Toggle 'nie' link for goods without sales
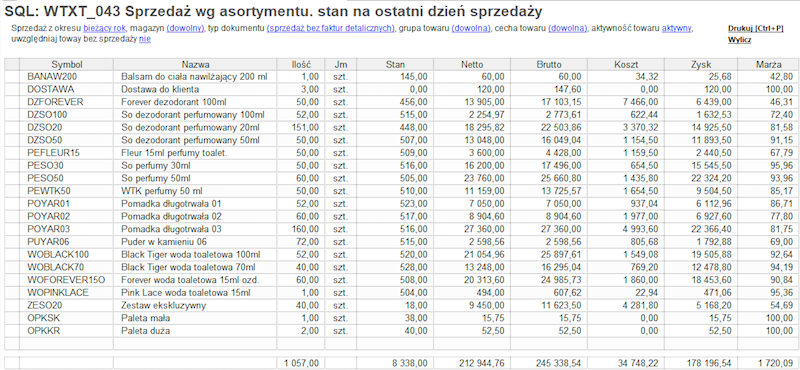The image size is (800, 370). 145,39
